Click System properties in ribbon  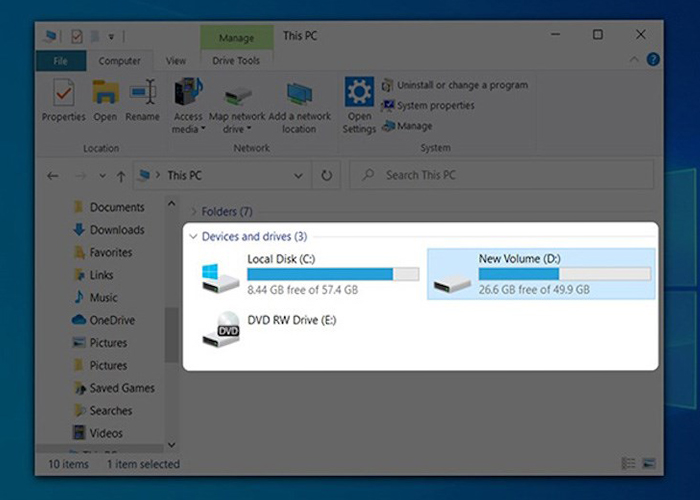pos(435,106)
